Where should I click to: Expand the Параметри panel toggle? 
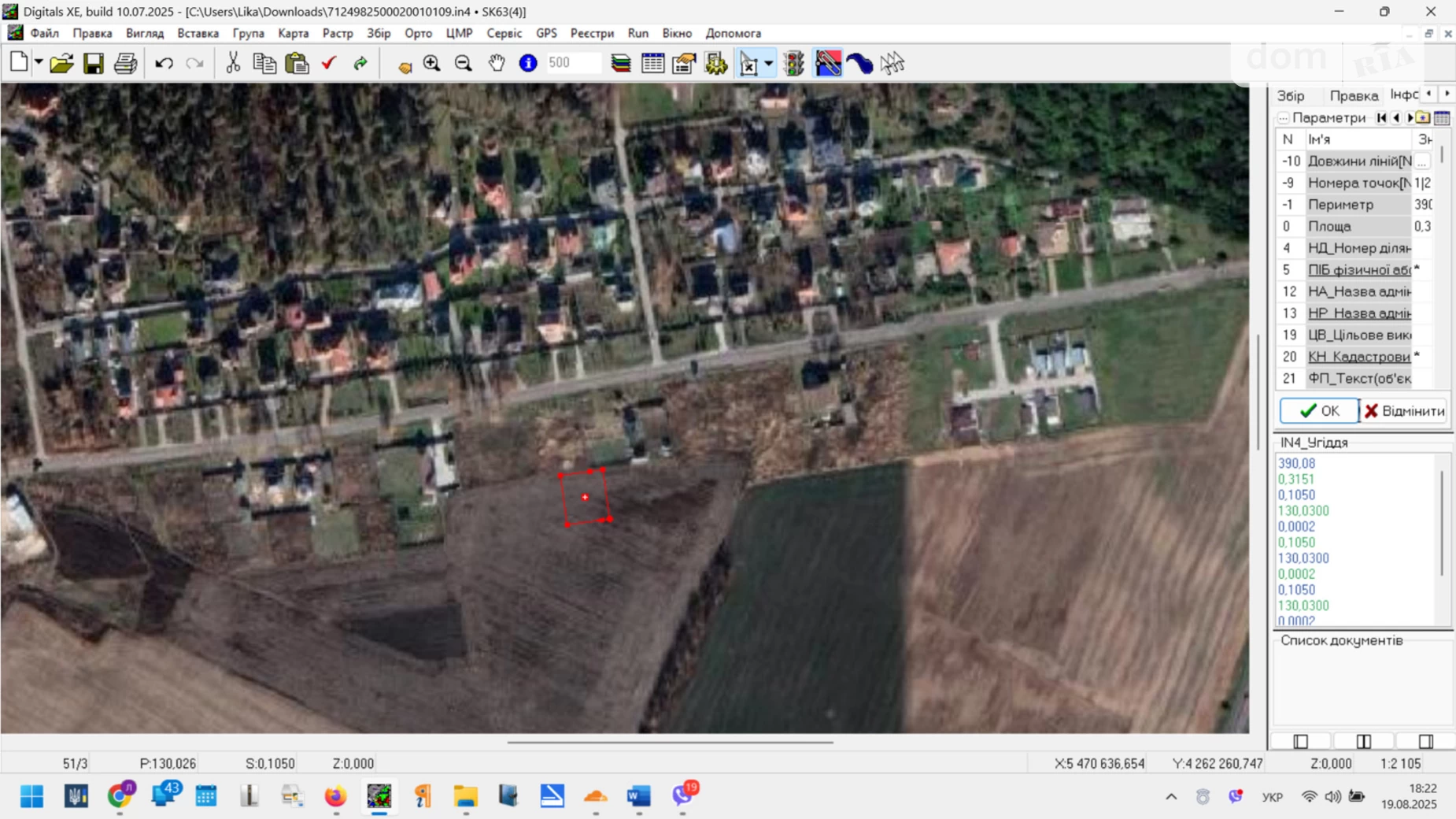(1283, 118)
